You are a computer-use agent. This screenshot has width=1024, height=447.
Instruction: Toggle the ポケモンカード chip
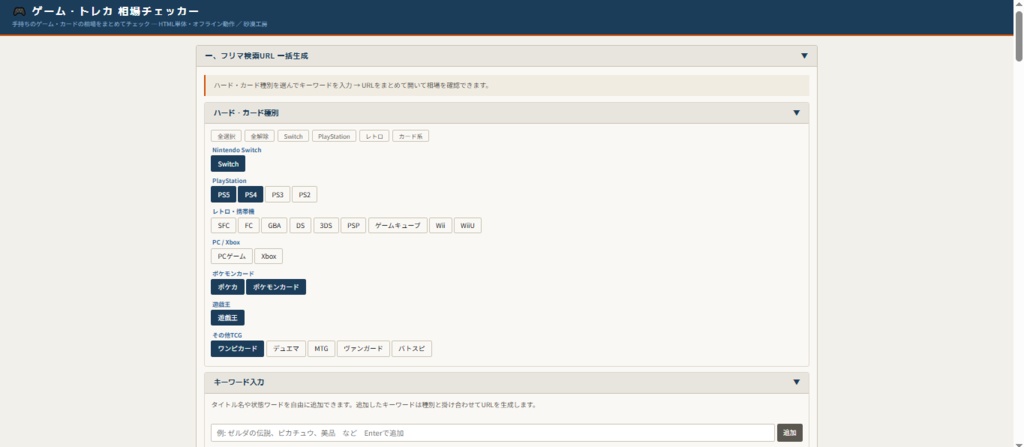pyautogui.click(x=276, y=287)
